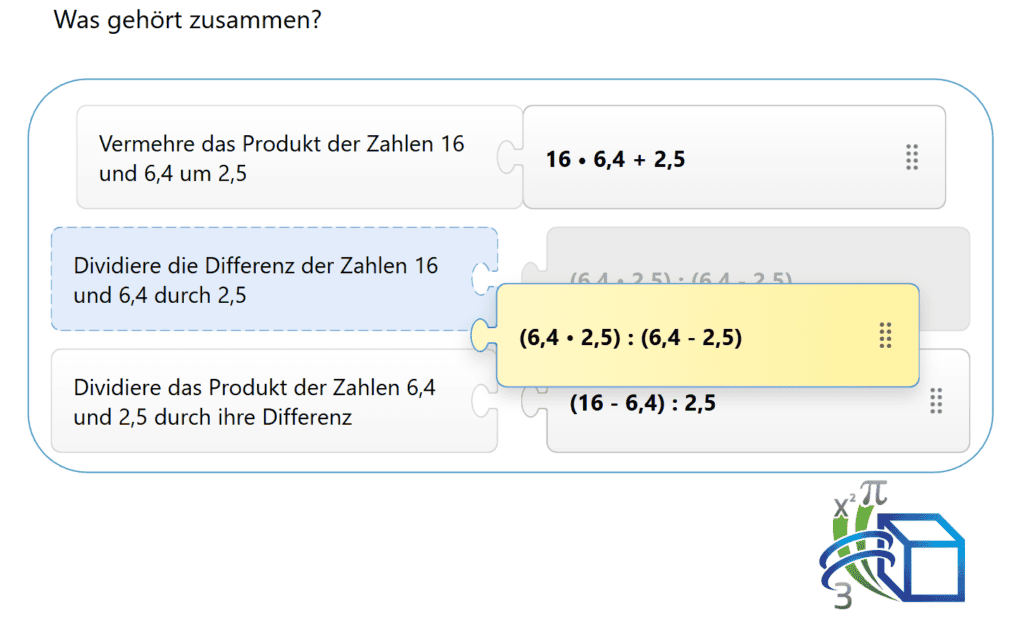Screen dimensions: 1024x636
Task: Select the "Dividiere das Produkt" puzzle piece
Action: point(270,401)
